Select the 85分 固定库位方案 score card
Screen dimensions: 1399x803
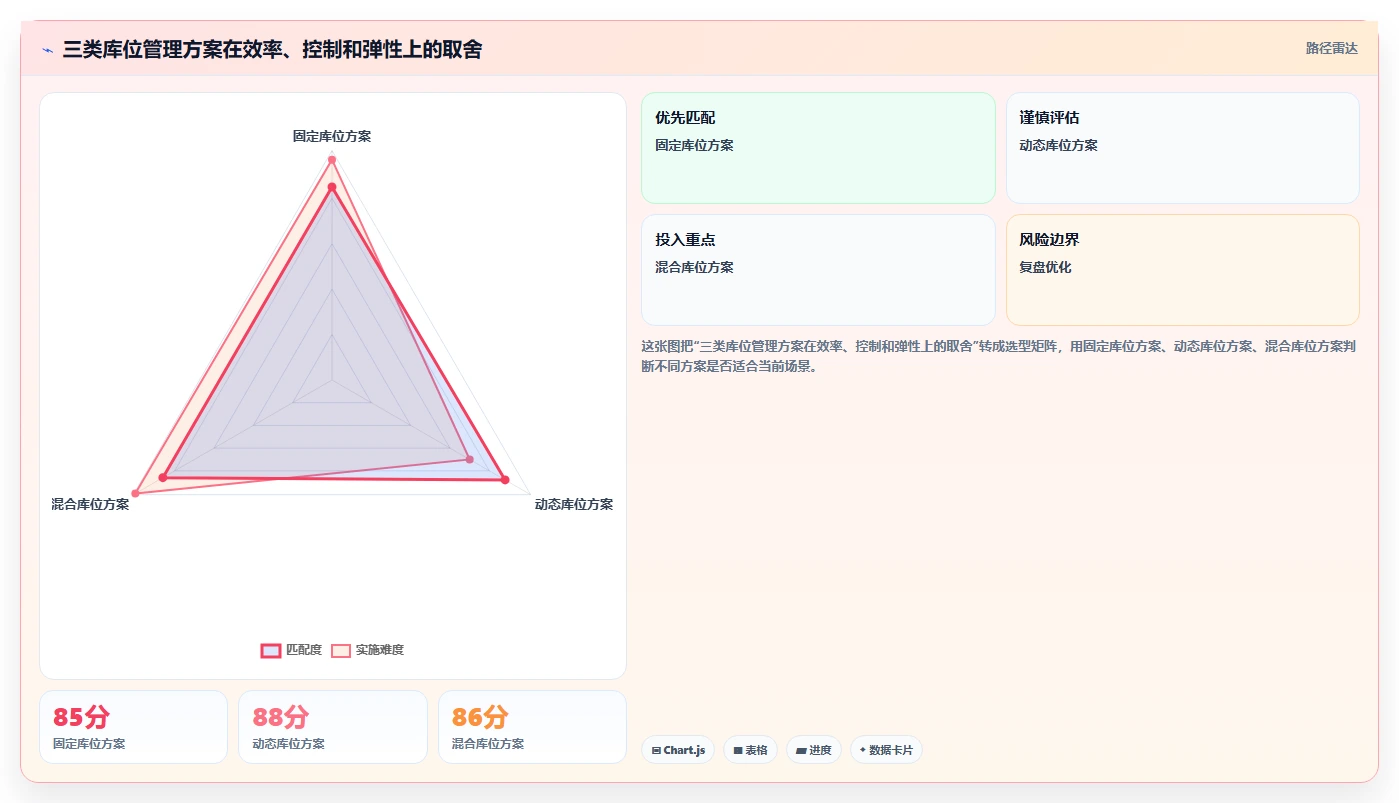pos(133,727)
